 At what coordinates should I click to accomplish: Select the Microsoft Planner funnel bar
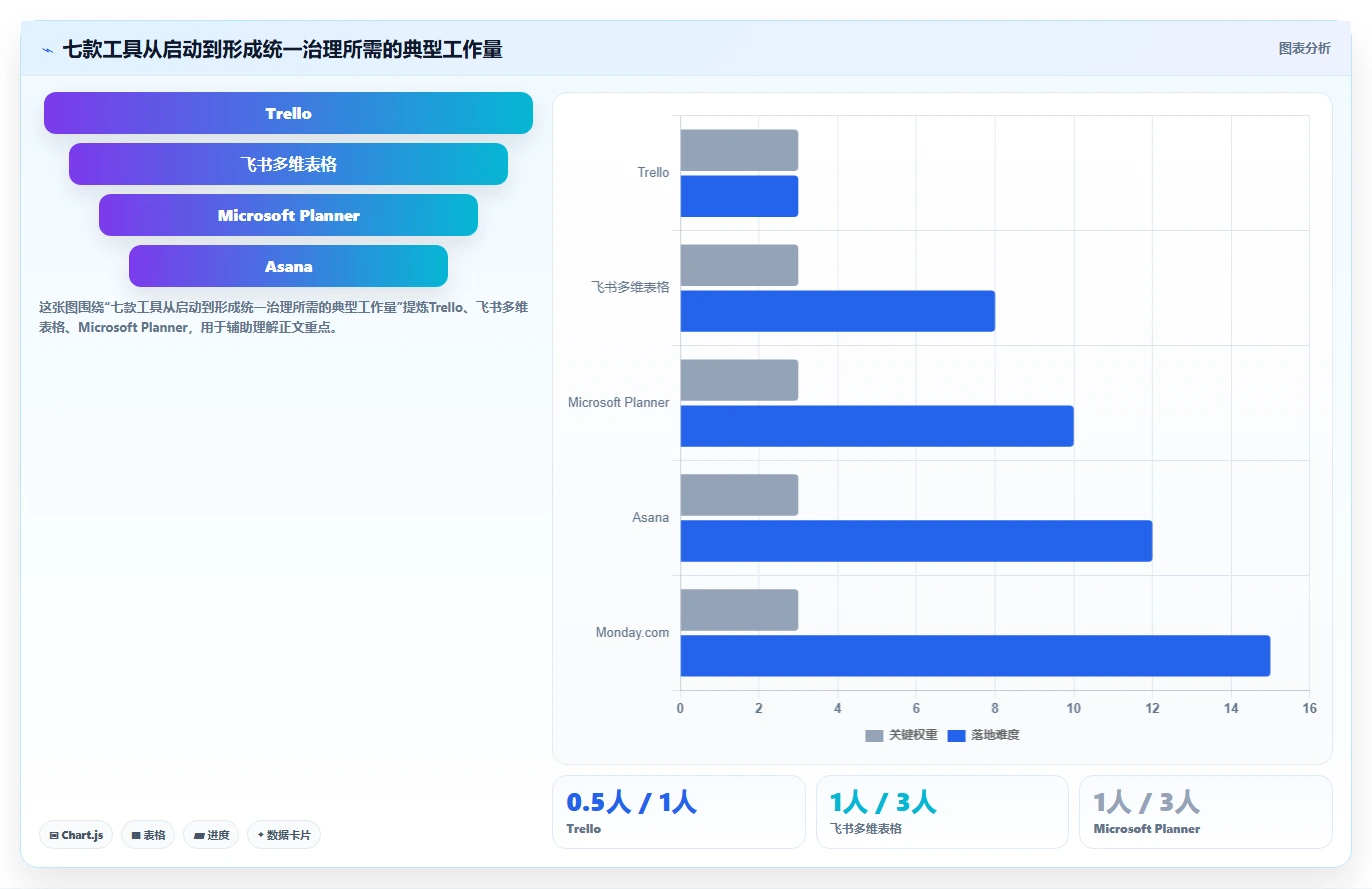[x=288, y=215]
